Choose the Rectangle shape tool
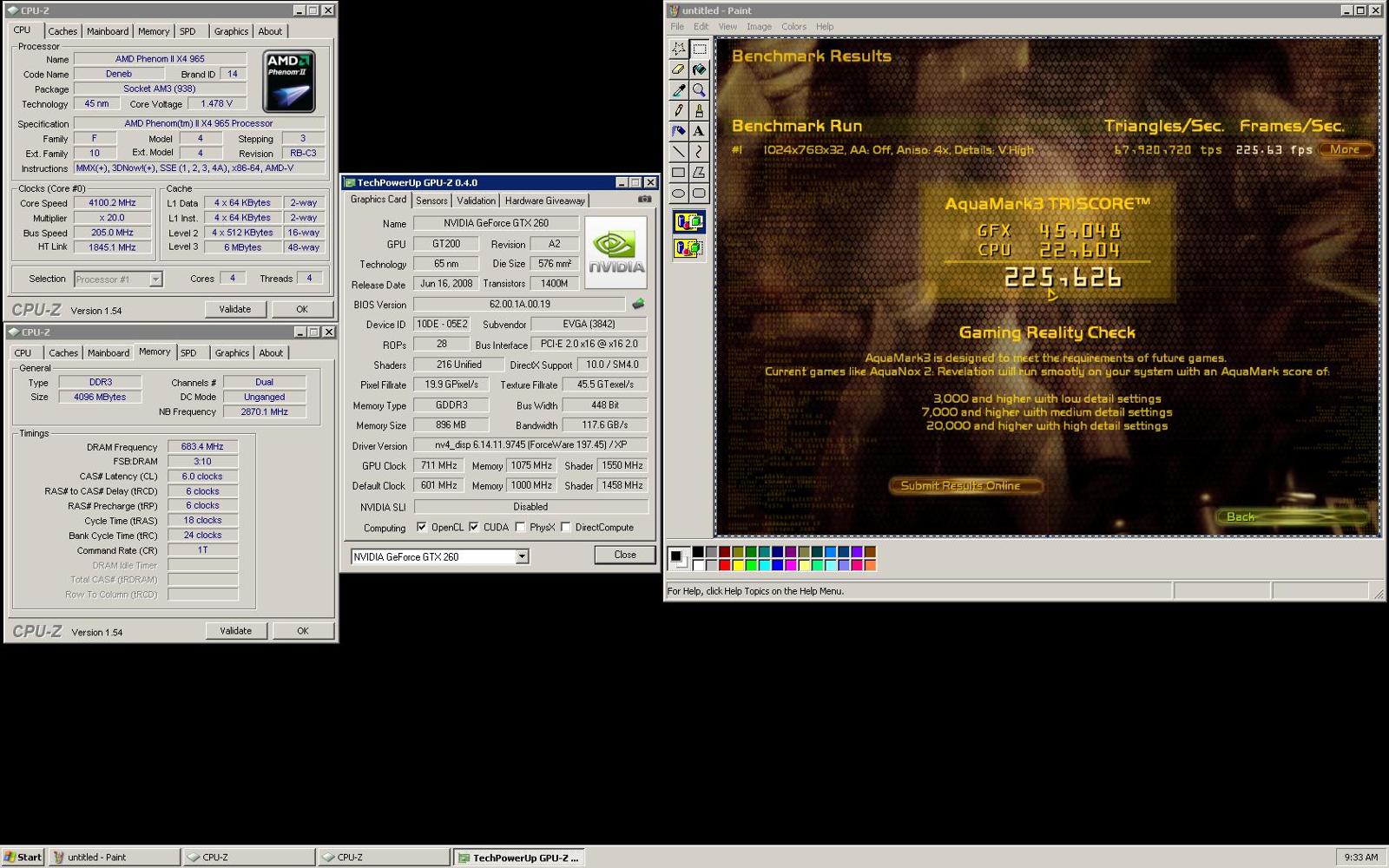This screenshot has width=1389, height=868. [x=679, y=172]
